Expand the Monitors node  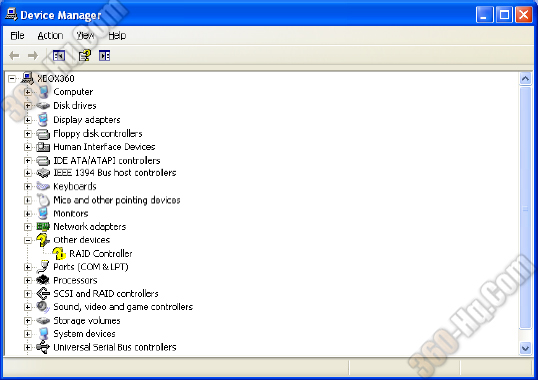pyautogui.click(x=28, y=214)
